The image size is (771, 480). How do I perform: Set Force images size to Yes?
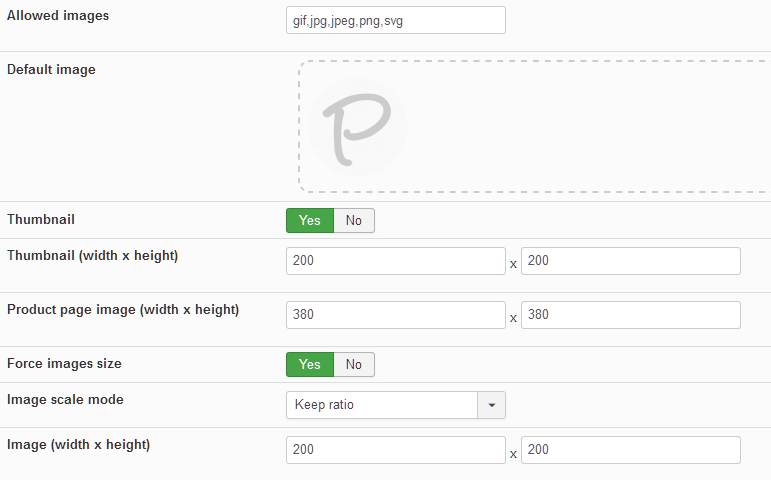[309, 364]
